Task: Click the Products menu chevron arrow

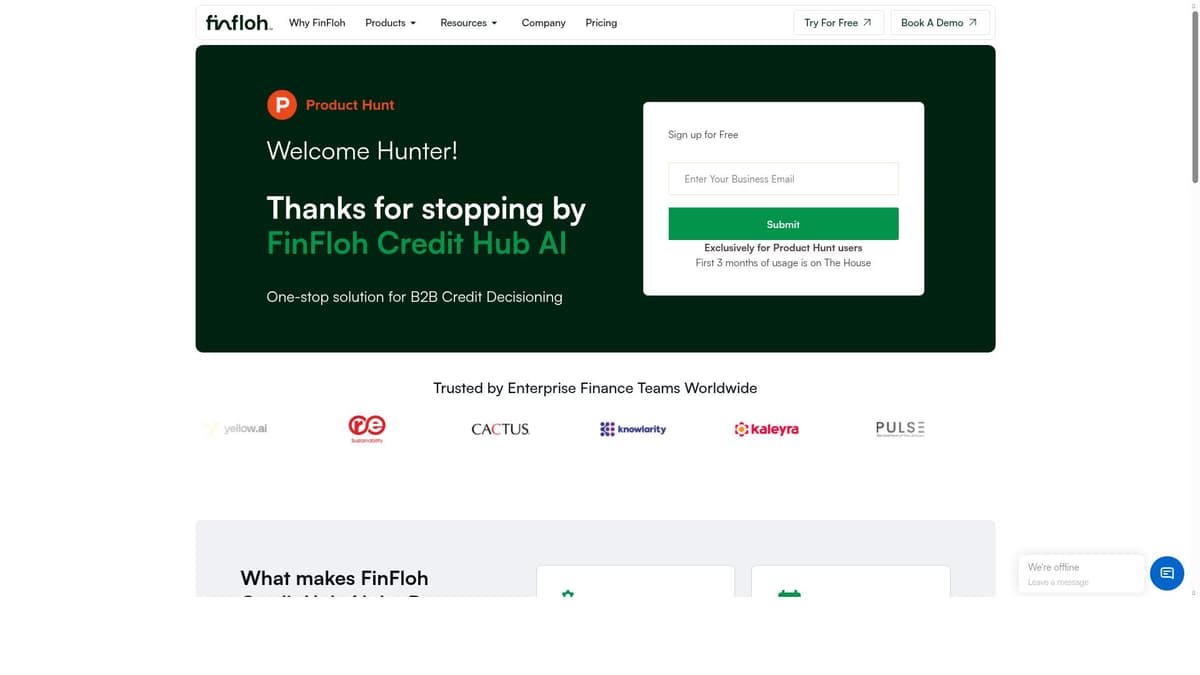Action: tap(412, 23)
